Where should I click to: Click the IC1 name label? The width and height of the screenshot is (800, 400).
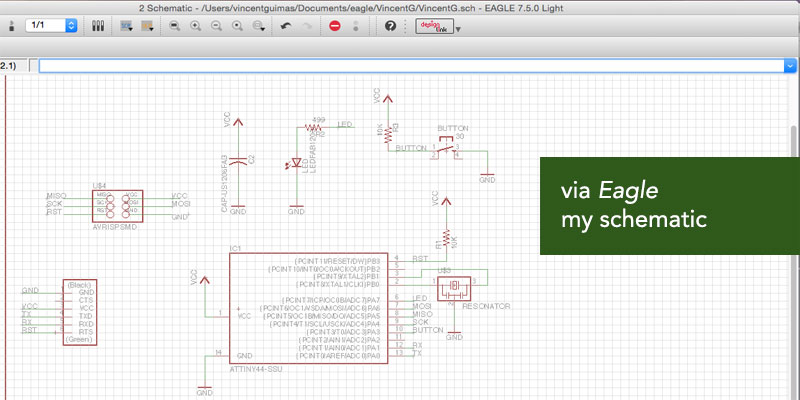click(x=235, y=248)
